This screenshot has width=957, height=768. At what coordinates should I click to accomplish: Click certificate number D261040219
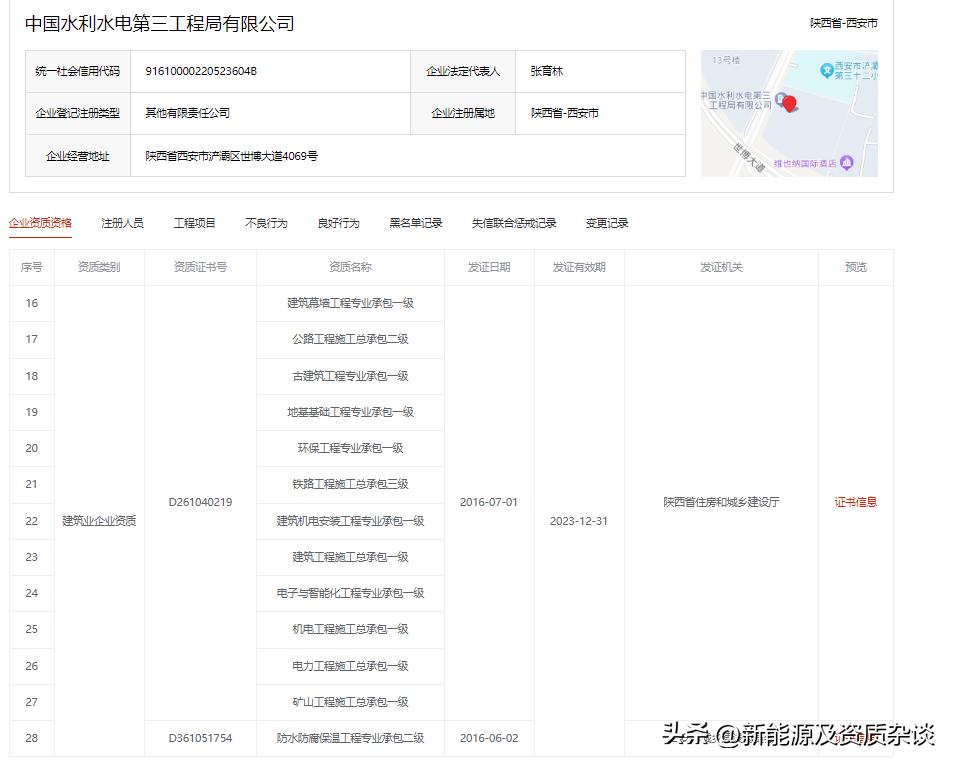click(x=198, y=503)
